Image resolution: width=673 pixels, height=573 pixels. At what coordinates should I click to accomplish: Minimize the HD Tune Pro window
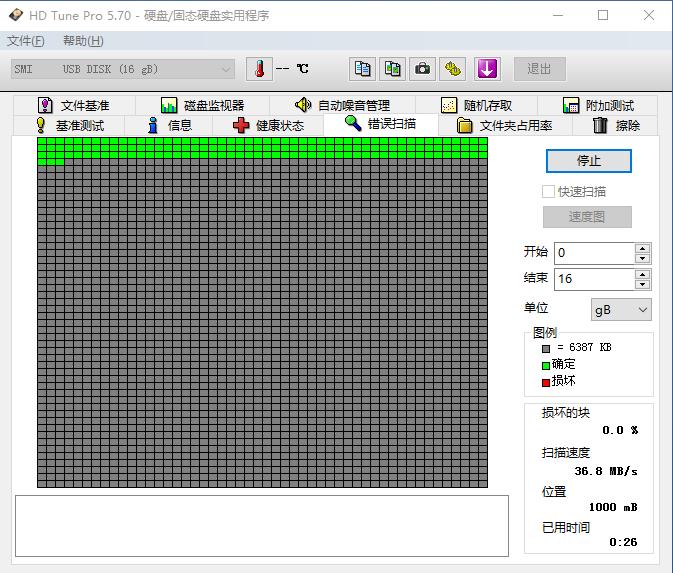point(558,15)
